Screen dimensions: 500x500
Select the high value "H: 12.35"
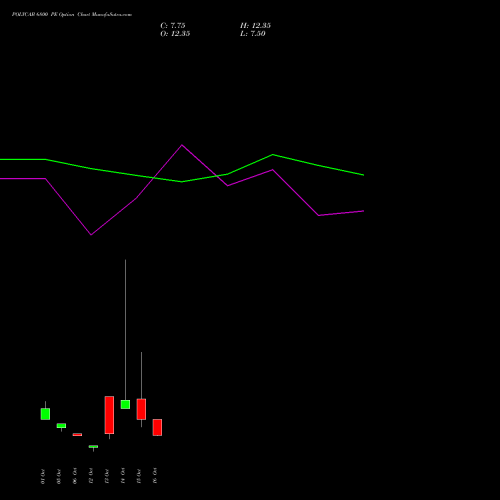point(255,26)
